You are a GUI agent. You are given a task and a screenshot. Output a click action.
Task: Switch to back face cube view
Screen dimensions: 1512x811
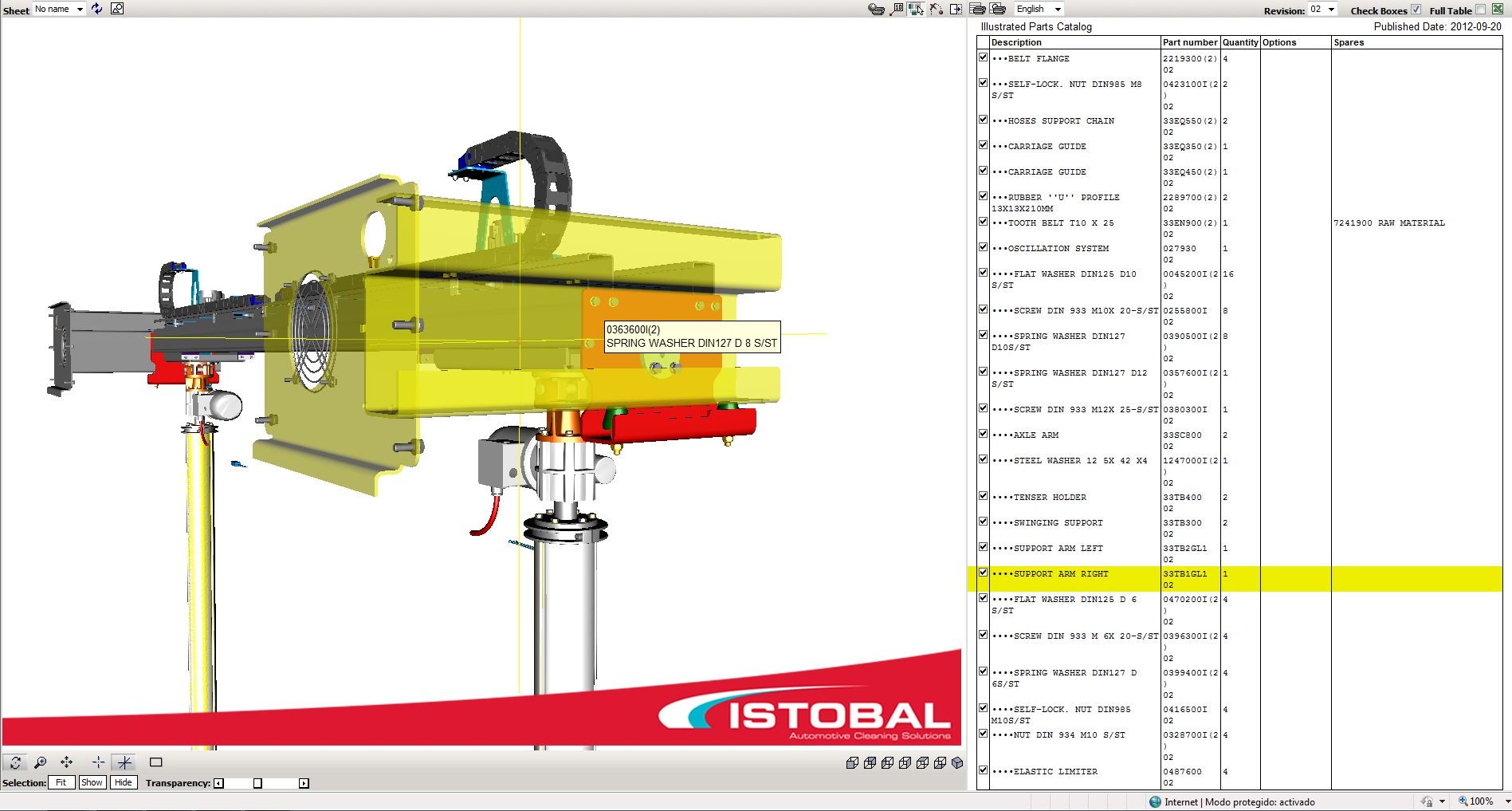click(x=870, y=763)
